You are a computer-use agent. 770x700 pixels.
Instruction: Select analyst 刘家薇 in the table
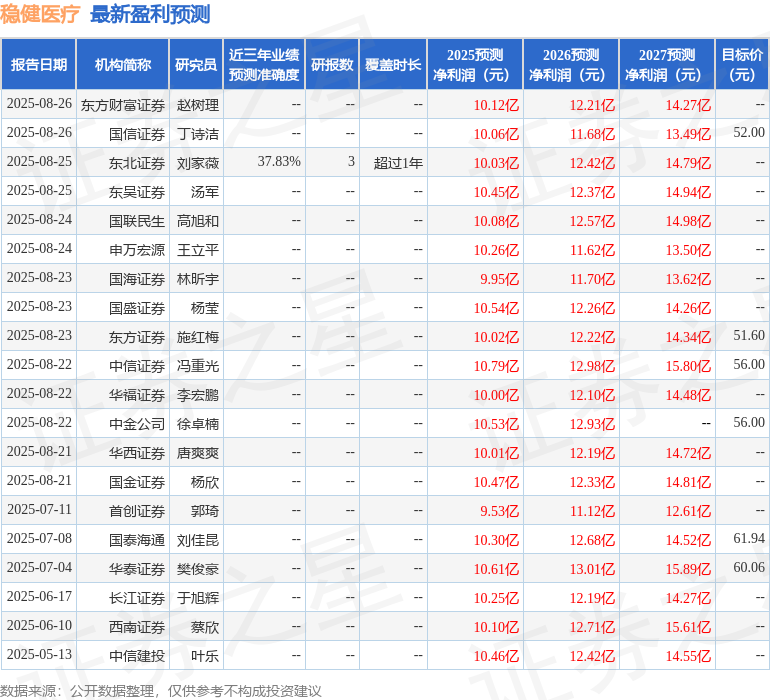pos(198,162)
